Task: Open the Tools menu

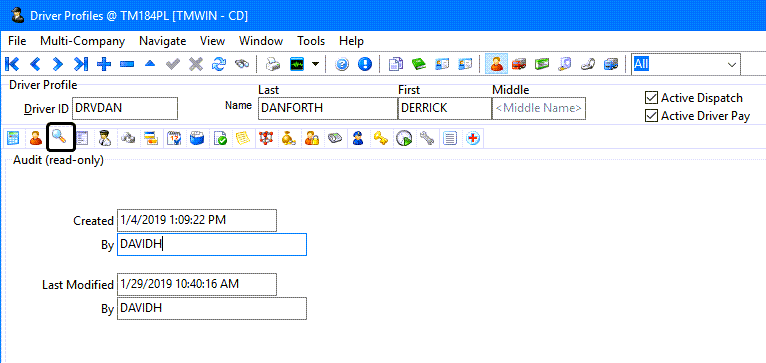Action: coord(311,41)
